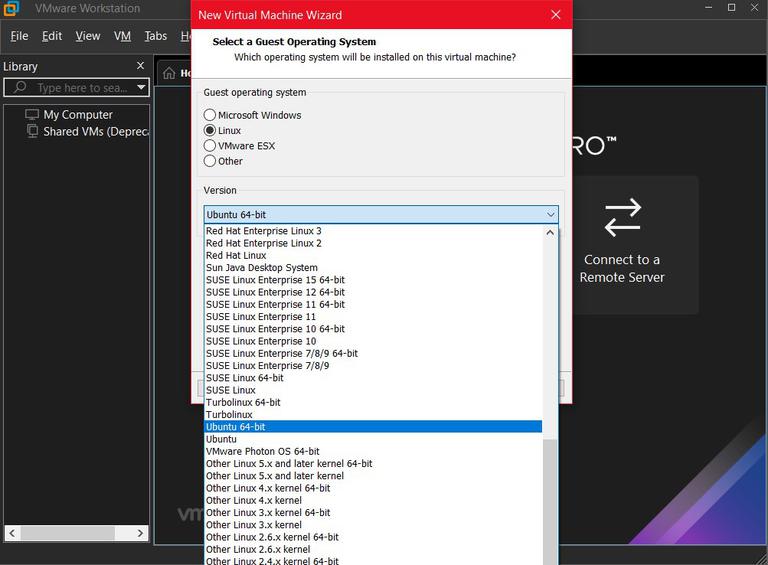
Task: Open the File menu
Action: coord(19,36)
